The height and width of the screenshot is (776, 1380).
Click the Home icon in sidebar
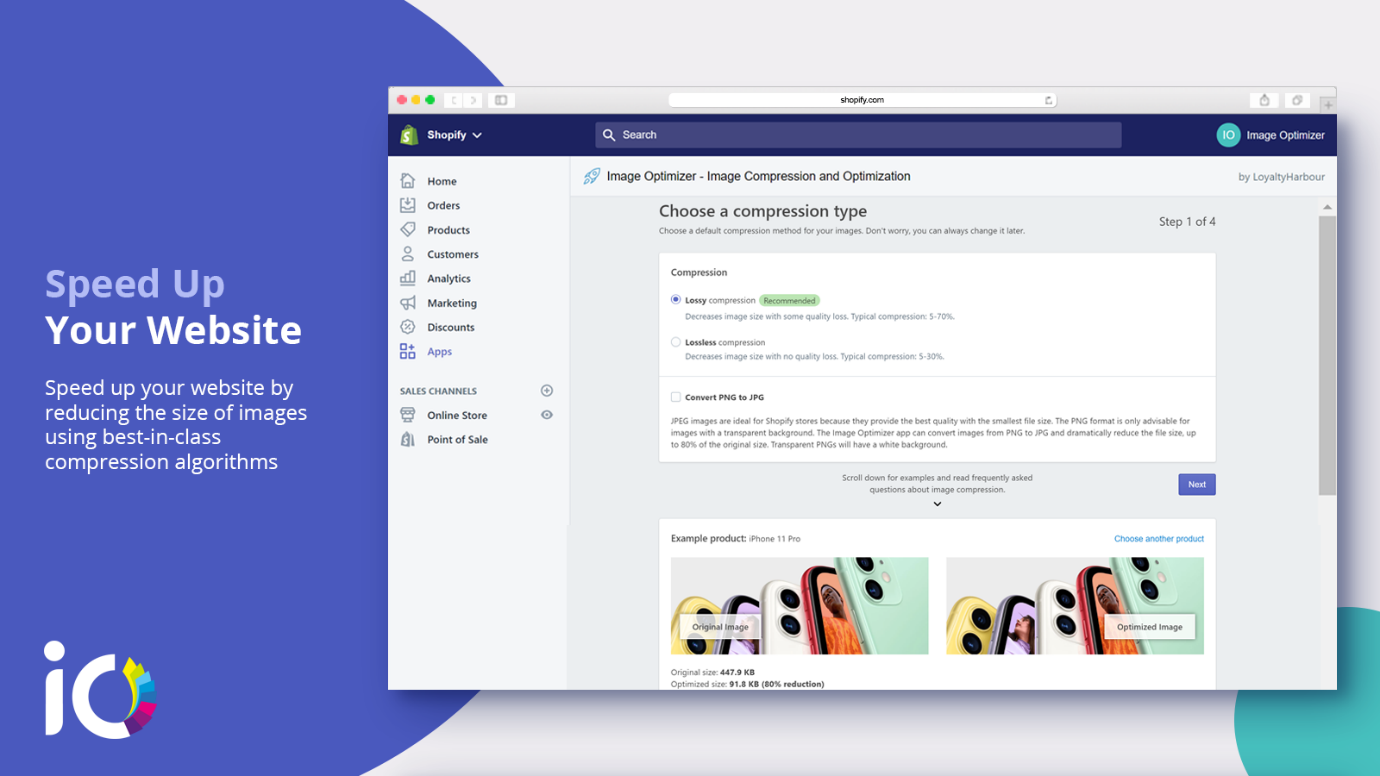(408, 181)
